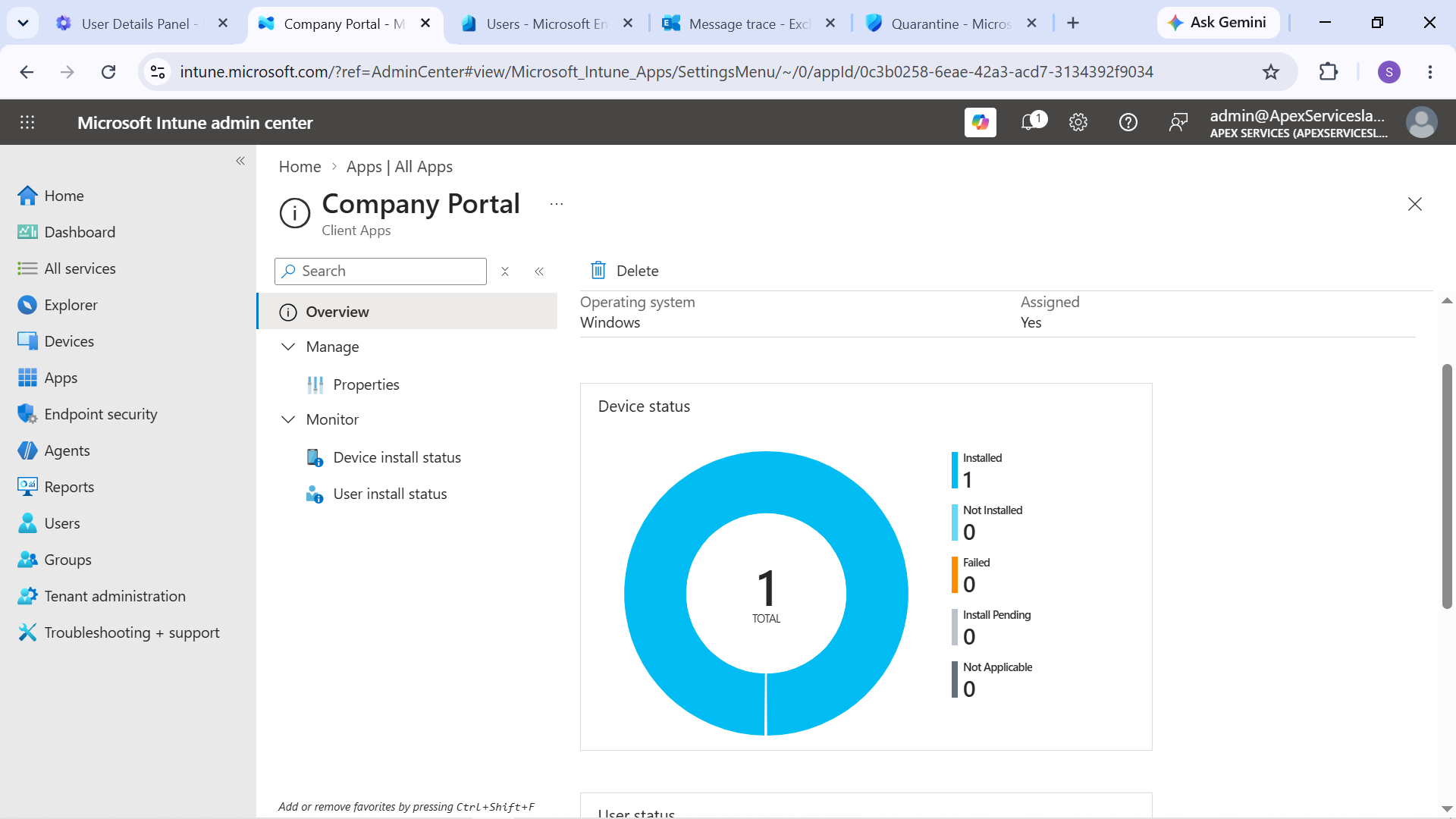The width and height of the screenshot is (1456, 819).
Task: Open the Chrome tab search dropdown
Action: [x=23, y=24]
